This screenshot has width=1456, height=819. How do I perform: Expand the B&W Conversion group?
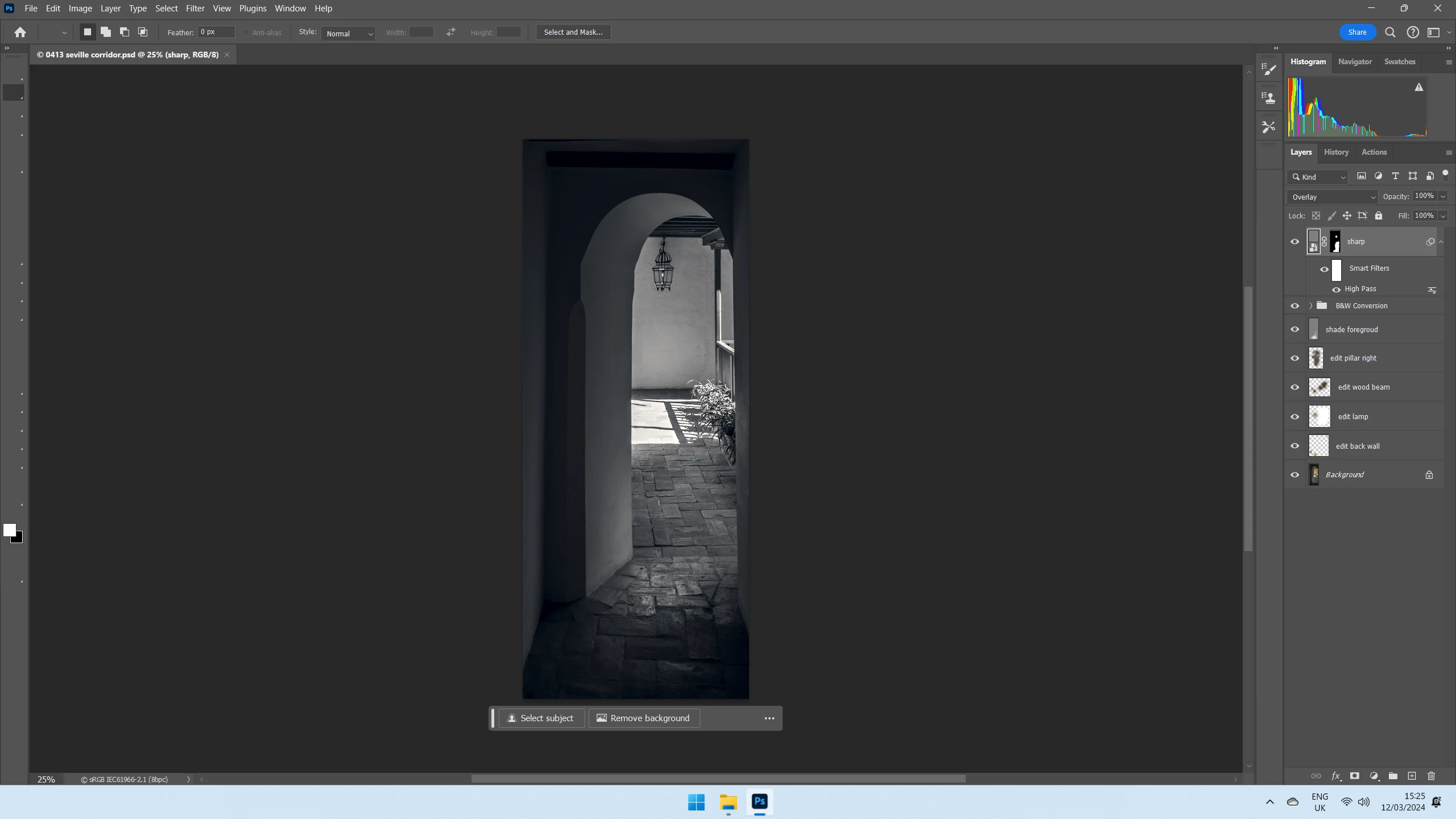click(1311, 306)
